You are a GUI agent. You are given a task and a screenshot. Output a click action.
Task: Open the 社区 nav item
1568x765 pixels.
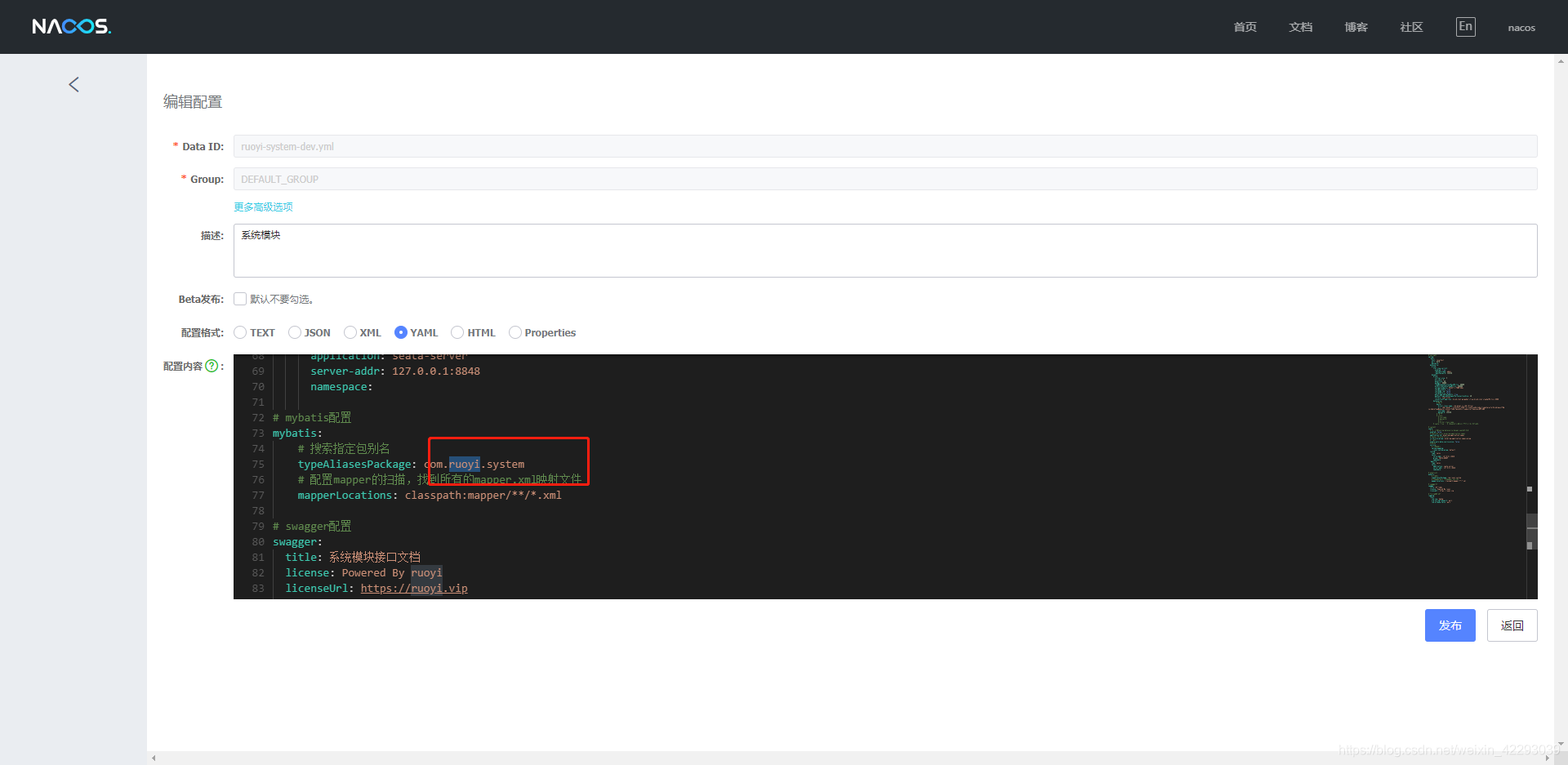(x=1412, y=28)
